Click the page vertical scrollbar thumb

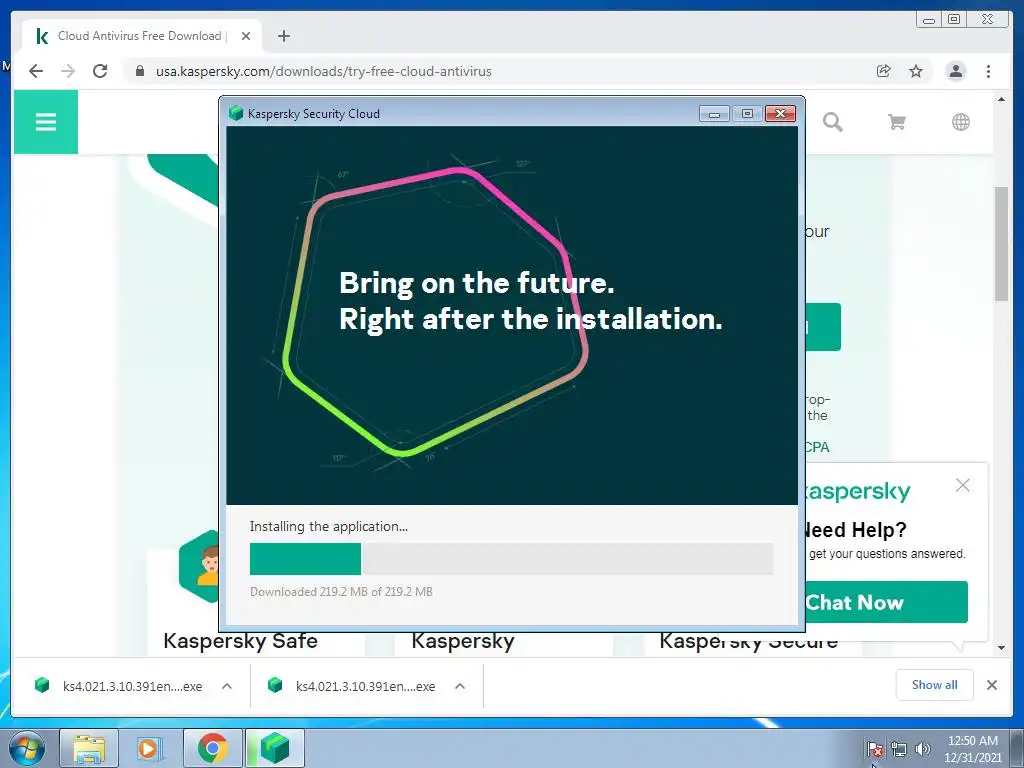coord(1001,244)
